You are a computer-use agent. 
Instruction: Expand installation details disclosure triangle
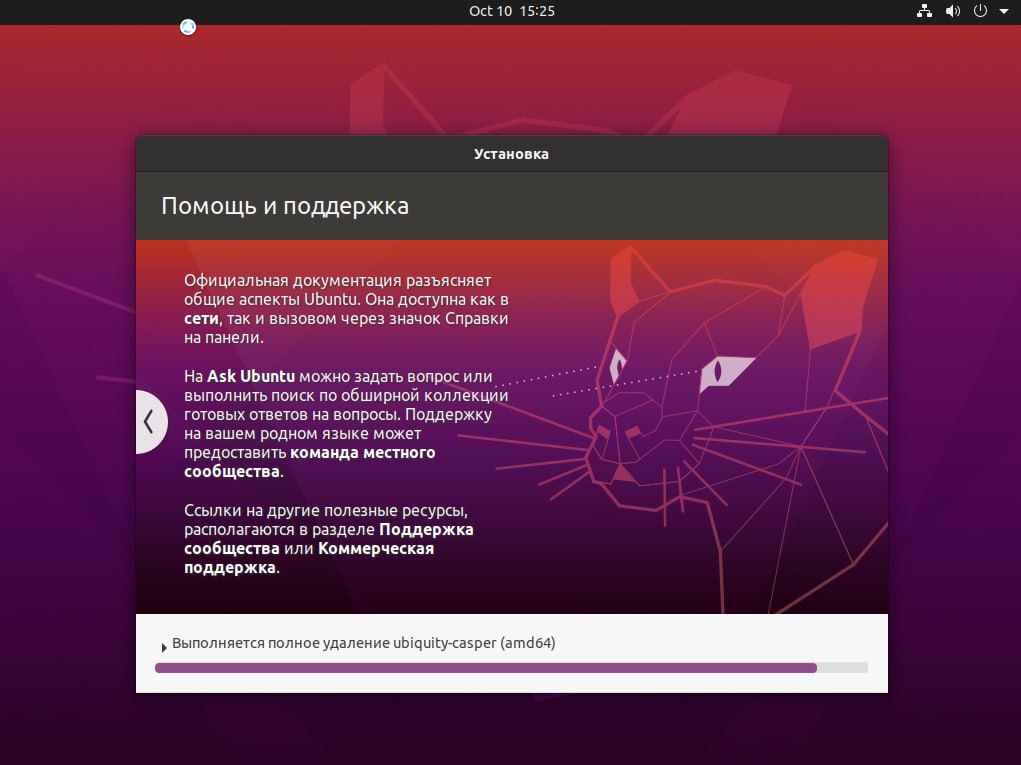click(x=163, y=647)
